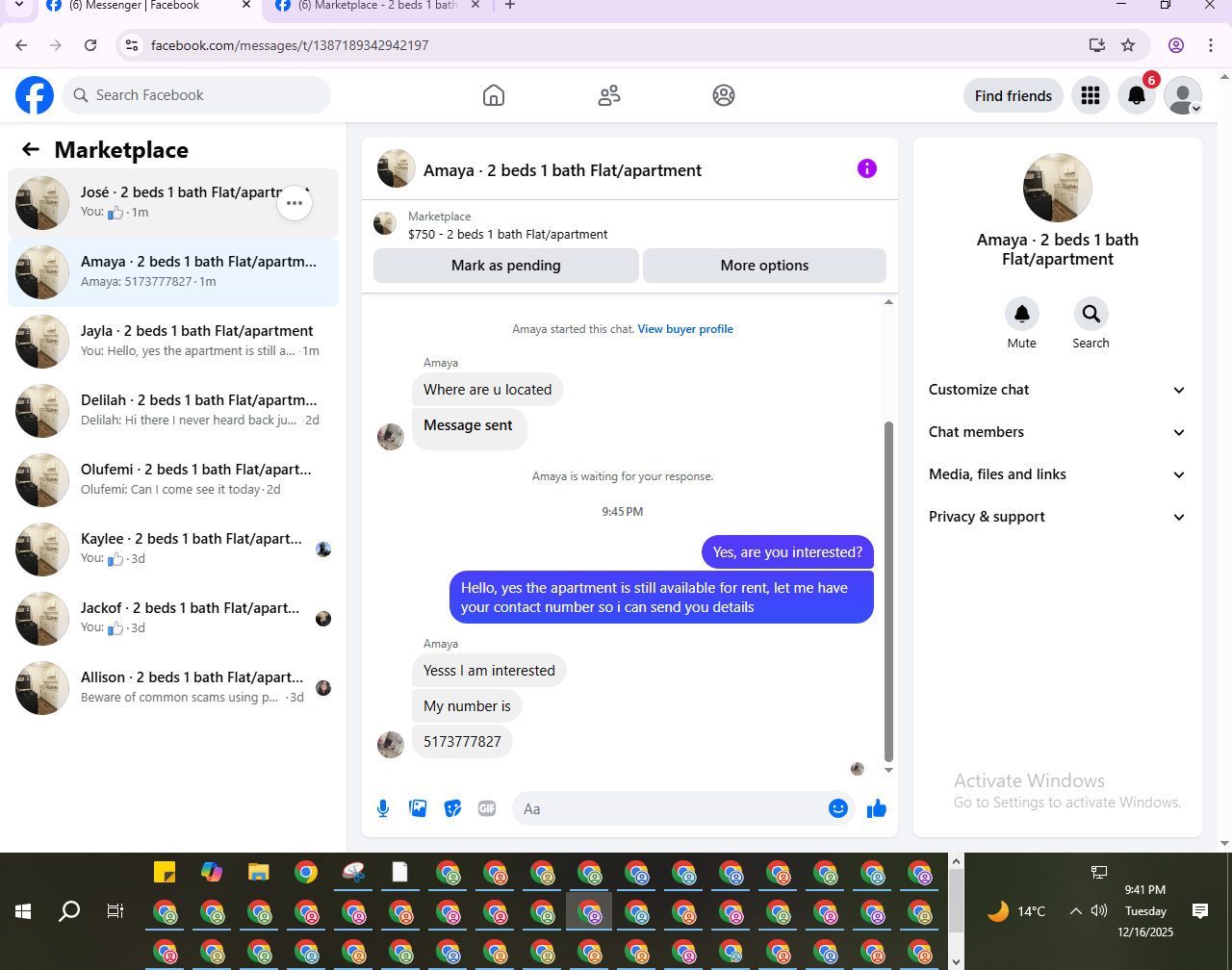
Task: Click the Mark as pending button
Action: 506,266
